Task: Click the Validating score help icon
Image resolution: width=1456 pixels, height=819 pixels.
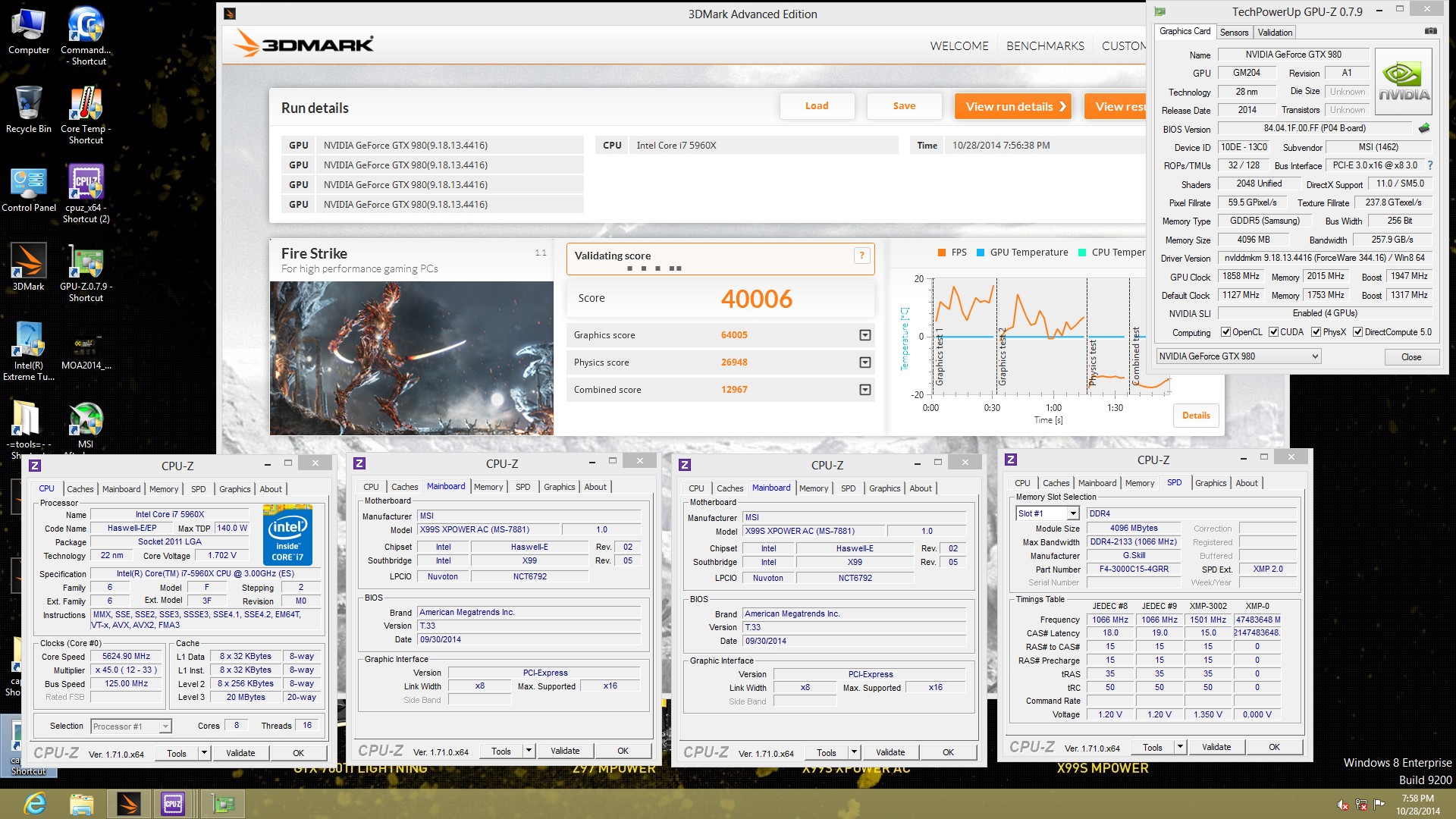Action: click(x=861, y=256)
